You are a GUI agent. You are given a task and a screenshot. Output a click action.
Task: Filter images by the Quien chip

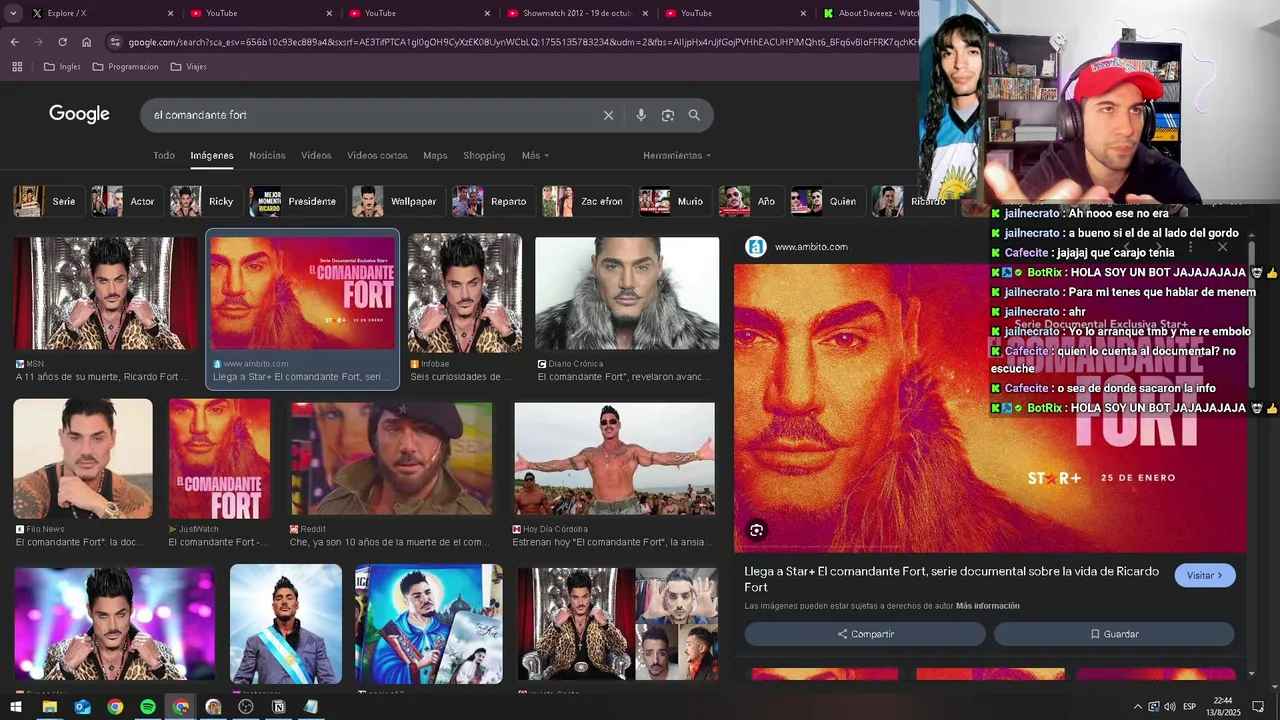pos(826,201)
